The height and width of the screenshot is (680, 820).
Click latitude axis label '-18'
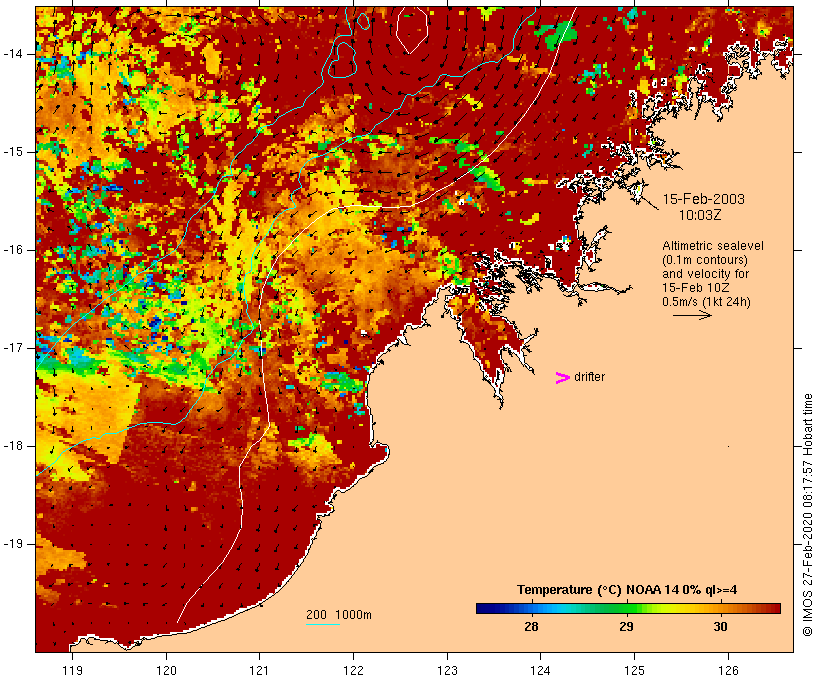13,446
